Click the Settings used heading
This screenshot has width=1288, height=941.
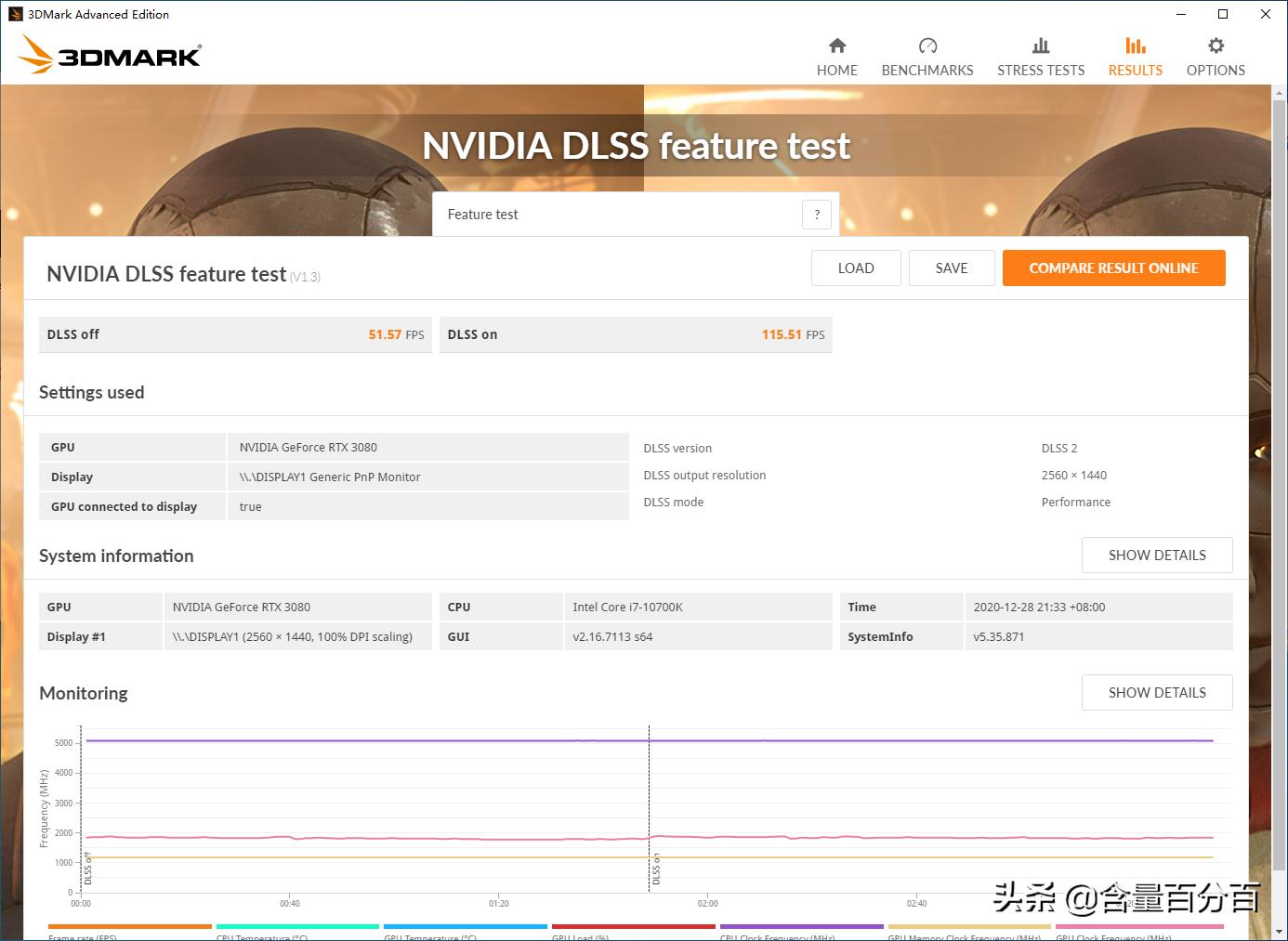pos(92,392)
